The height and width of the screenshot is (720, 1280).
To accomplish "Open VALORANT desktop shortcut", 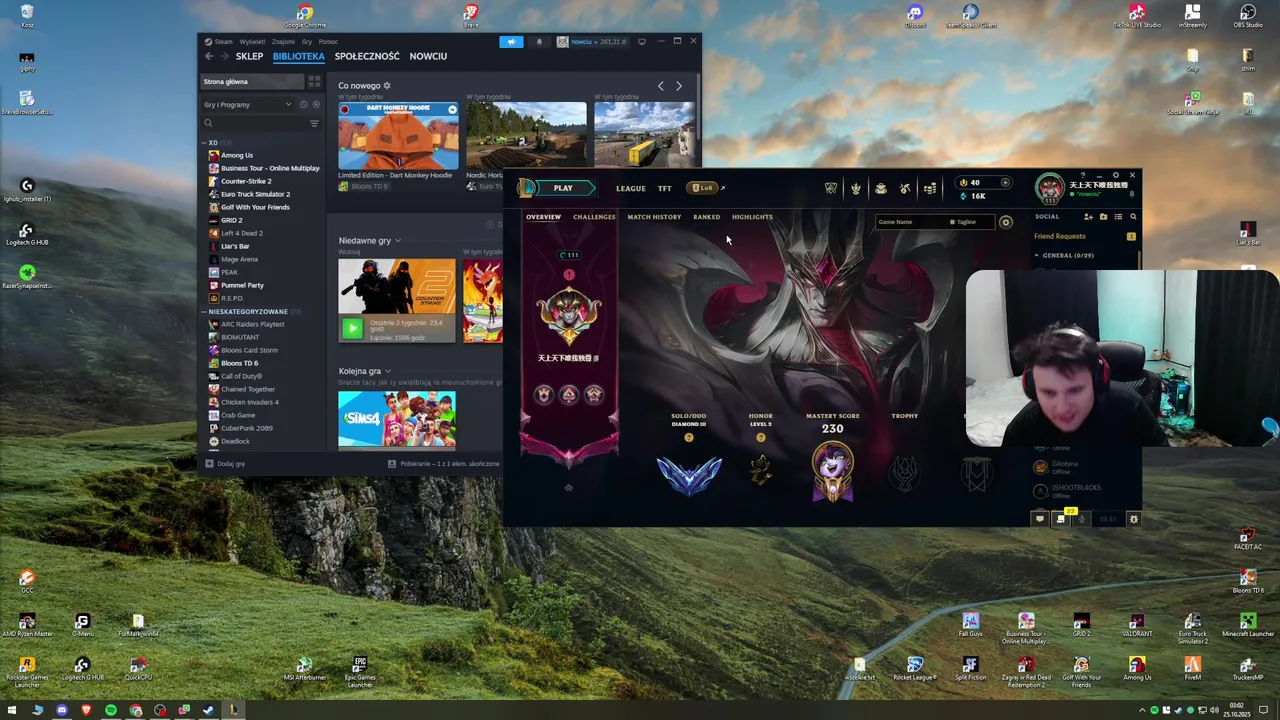I will click(x=1136, y=626).
